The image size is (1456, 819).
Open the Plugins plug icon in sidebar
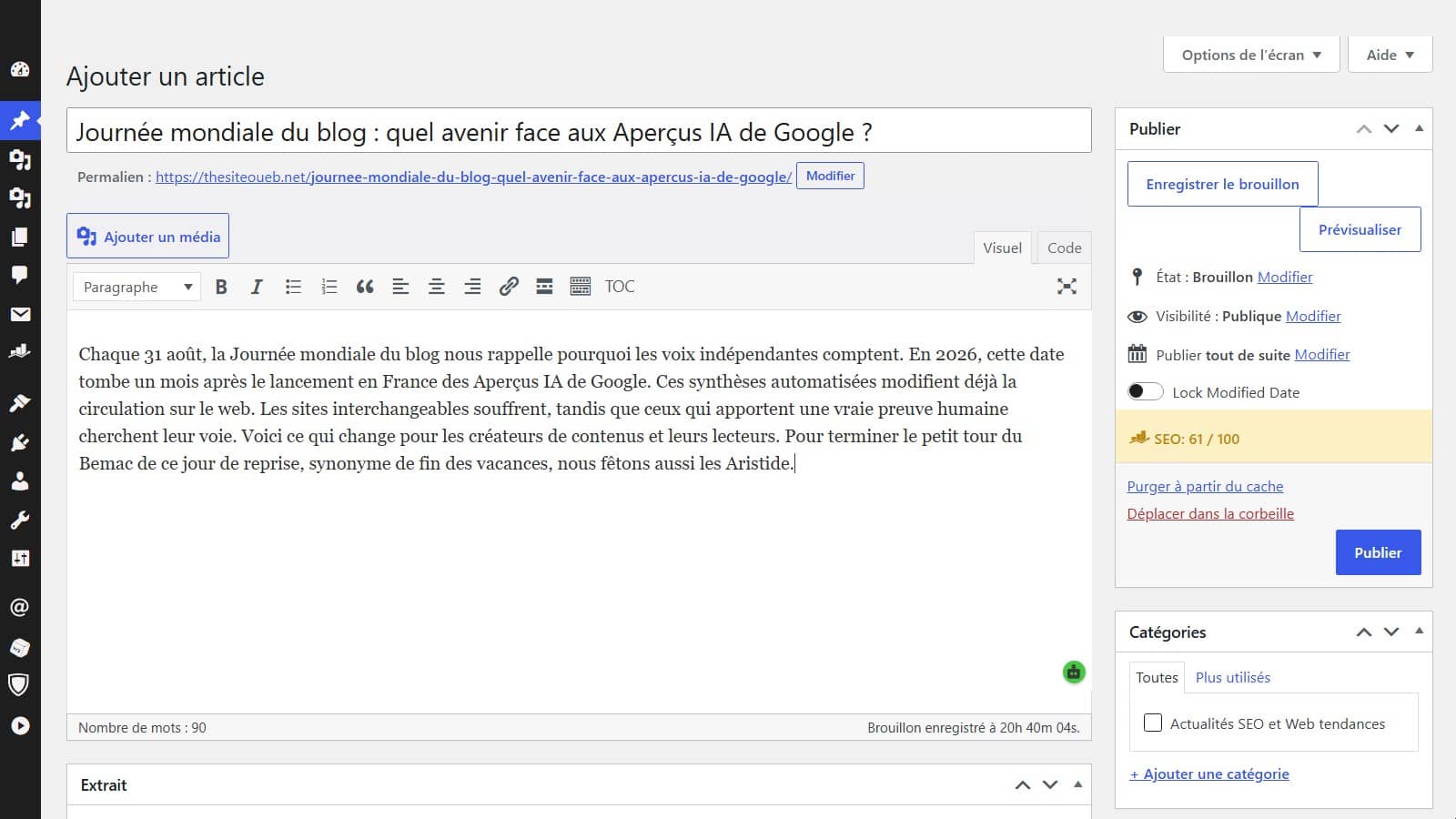point(20,442)
